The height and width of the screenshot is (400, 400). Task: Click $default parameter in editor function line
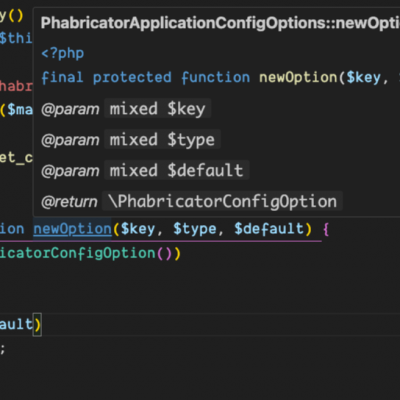(x=269, y=229)
